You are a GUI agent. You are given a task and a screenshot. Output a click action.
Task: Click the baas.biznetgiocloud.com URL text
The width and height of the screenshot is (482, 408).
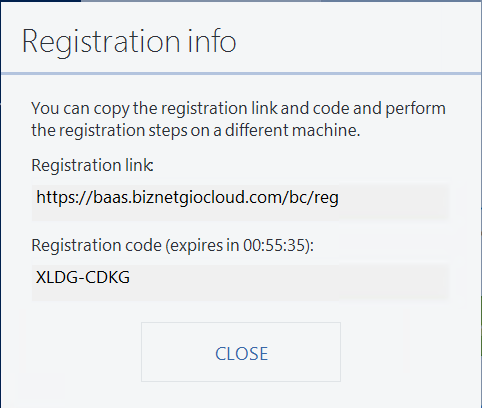click(x=187, y=197)
